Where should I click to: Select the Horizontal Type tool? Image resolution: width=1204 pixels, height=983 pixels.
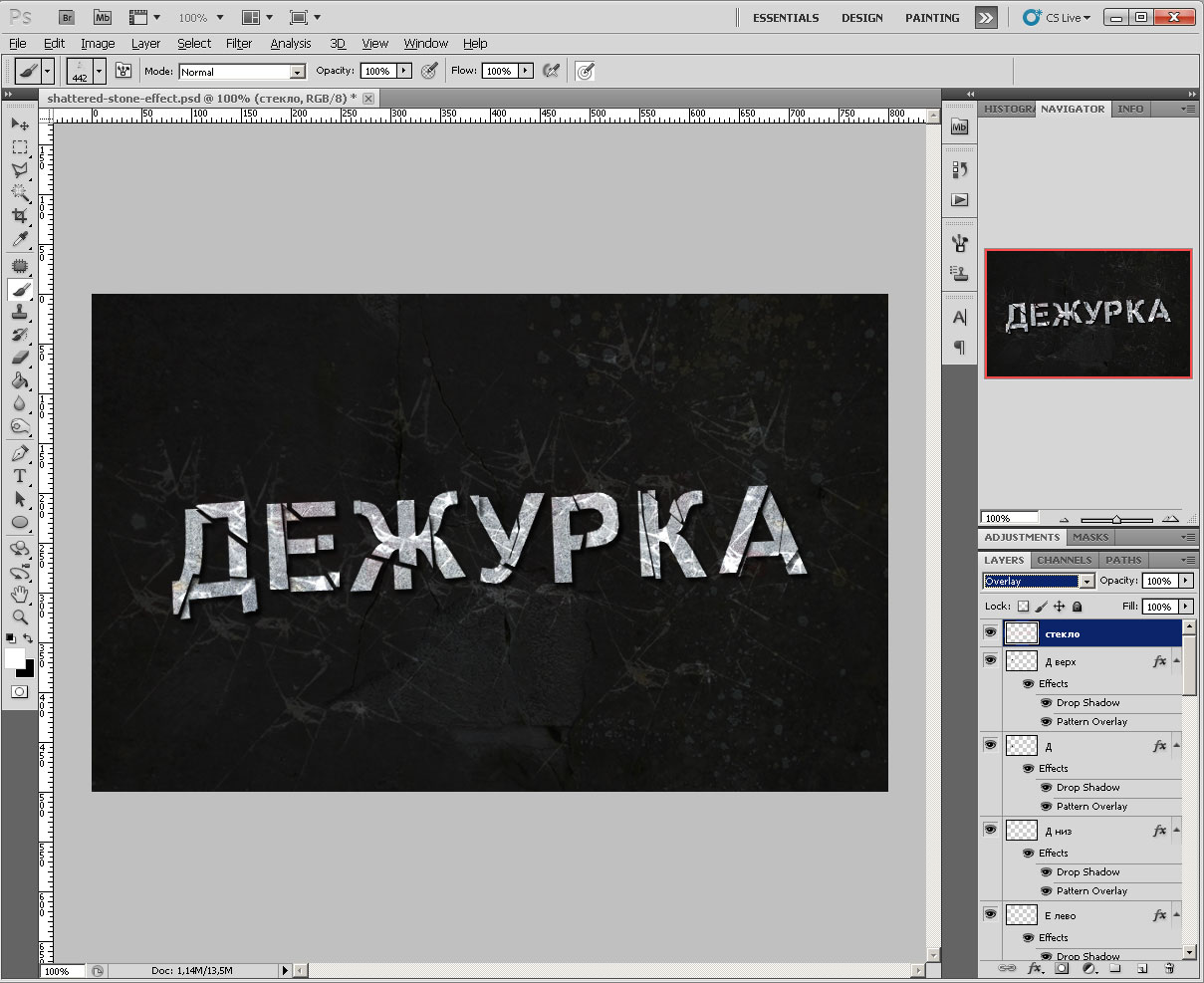point(19,476)
